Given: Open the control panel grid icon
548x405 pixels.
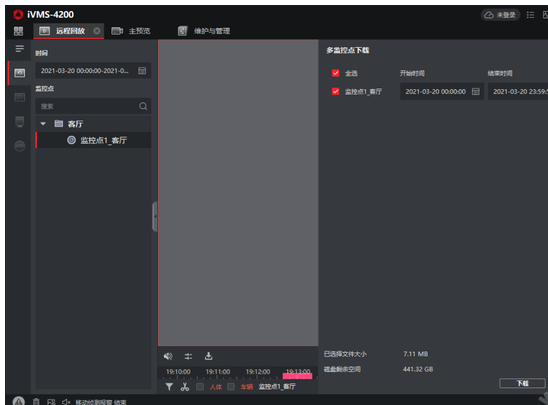Looking at the screenshot, I should point(18,31).
